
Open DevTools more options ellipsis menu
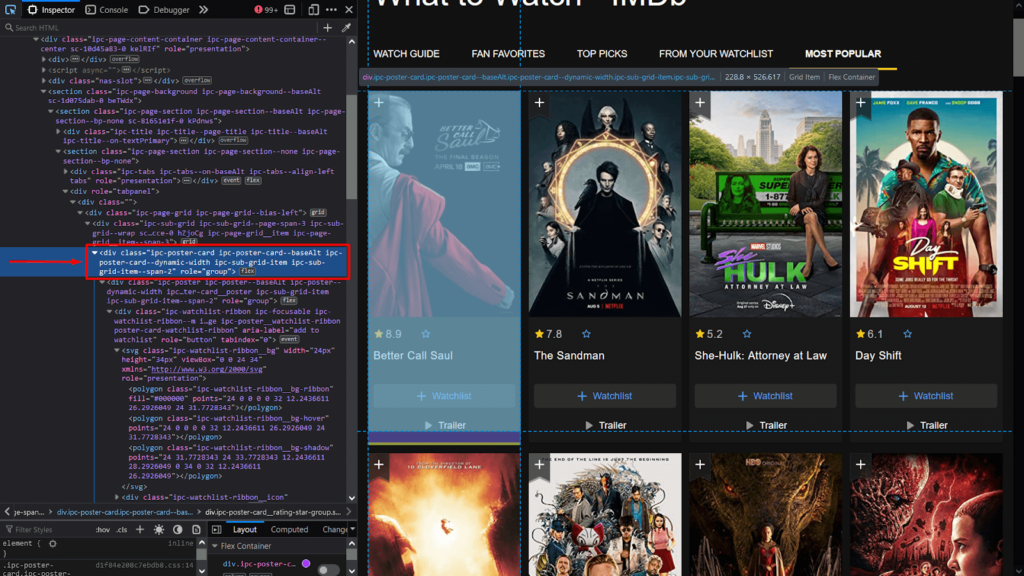coord(331,9)
